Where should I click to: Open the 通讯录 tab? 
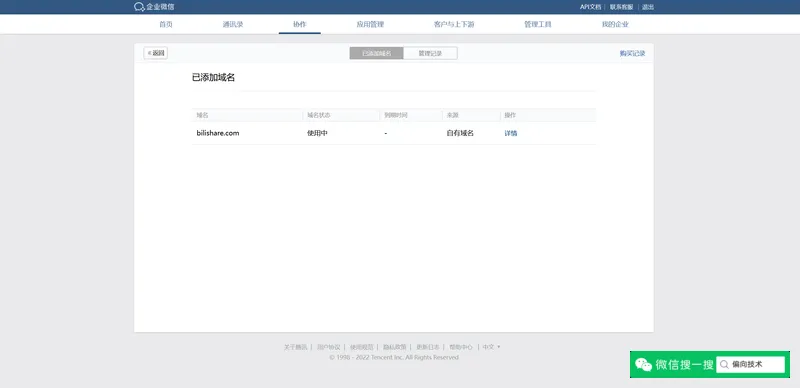(x=233, y=24)
